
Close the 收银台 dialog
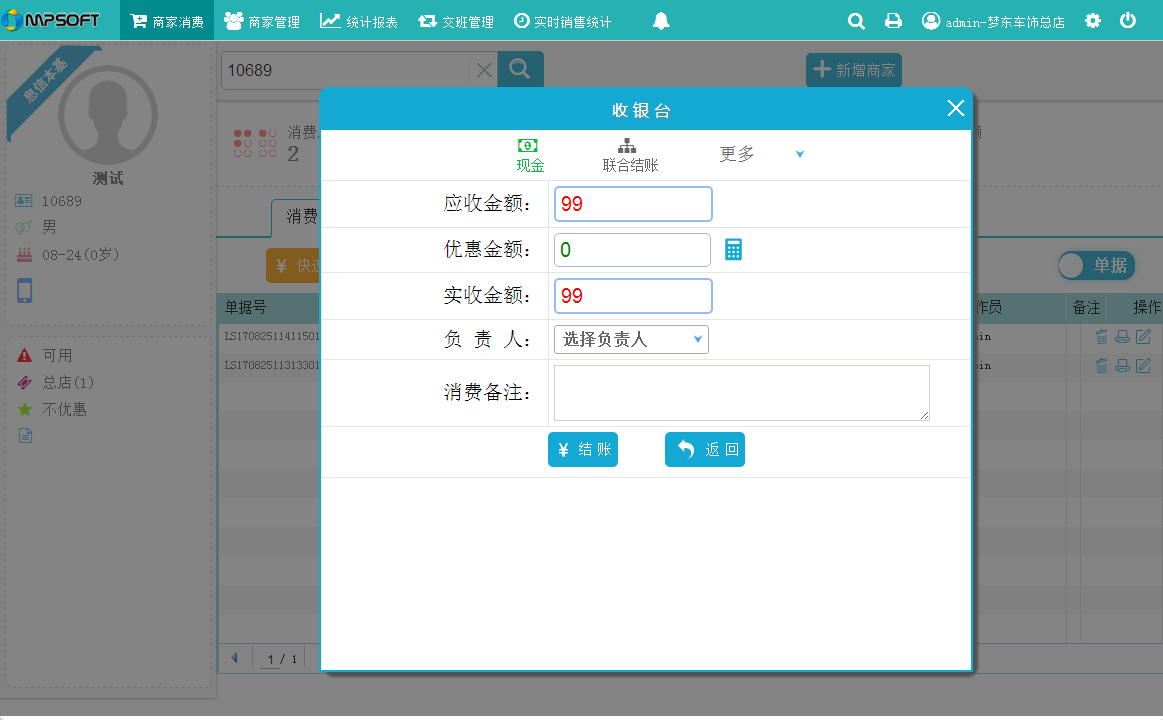(x=955, y=109)
